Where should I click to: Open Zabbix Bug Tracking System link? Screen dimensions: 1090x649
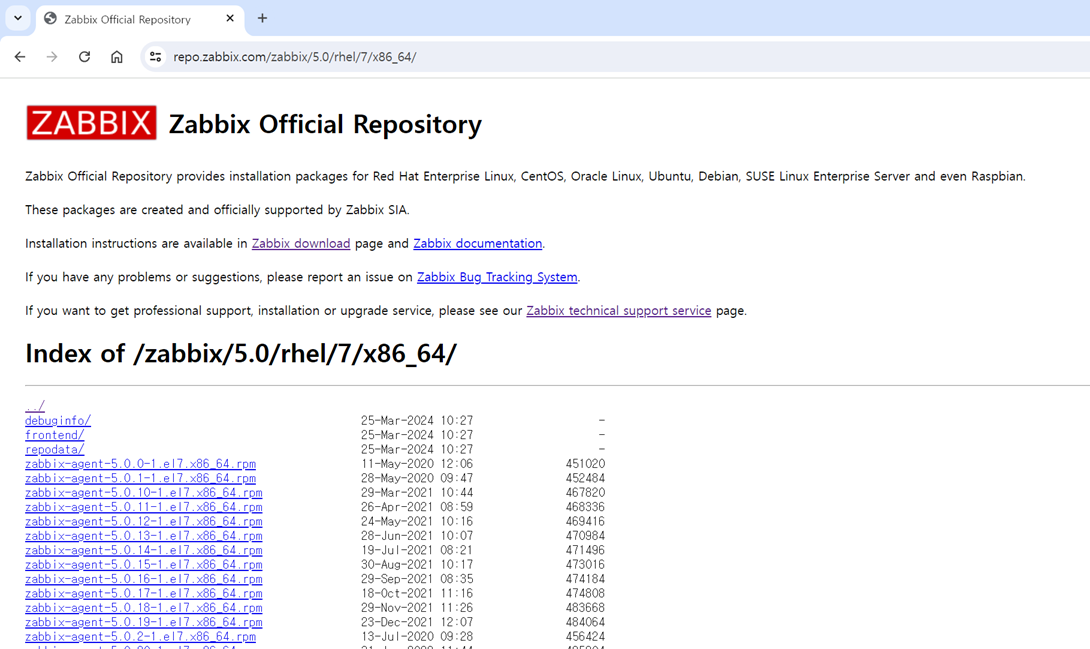click(x=497, y=277)
